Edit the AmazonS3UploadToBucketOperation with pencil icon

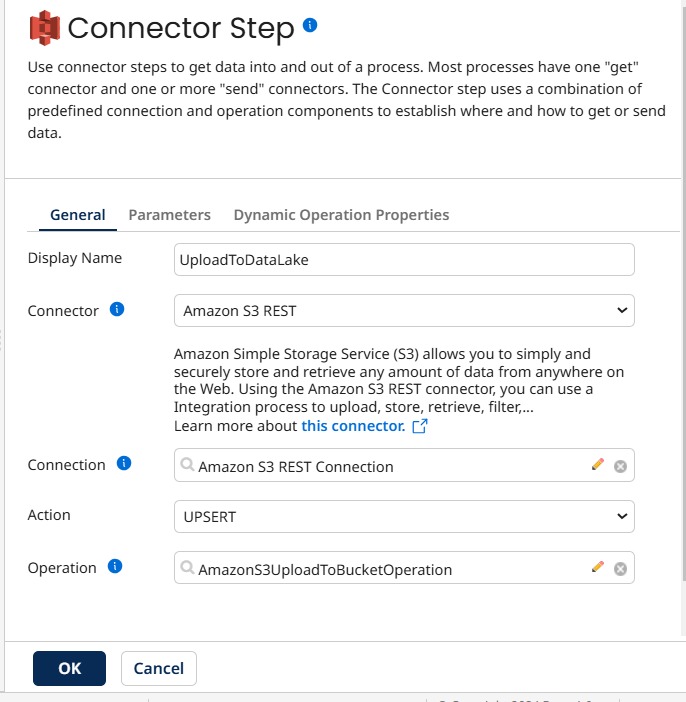(598, 568)
